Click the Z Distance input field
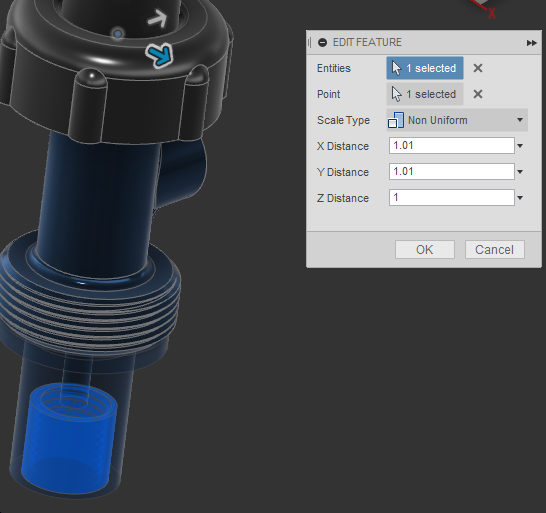The width and height of the screenshot is (546, 513). tap(452, 197)
